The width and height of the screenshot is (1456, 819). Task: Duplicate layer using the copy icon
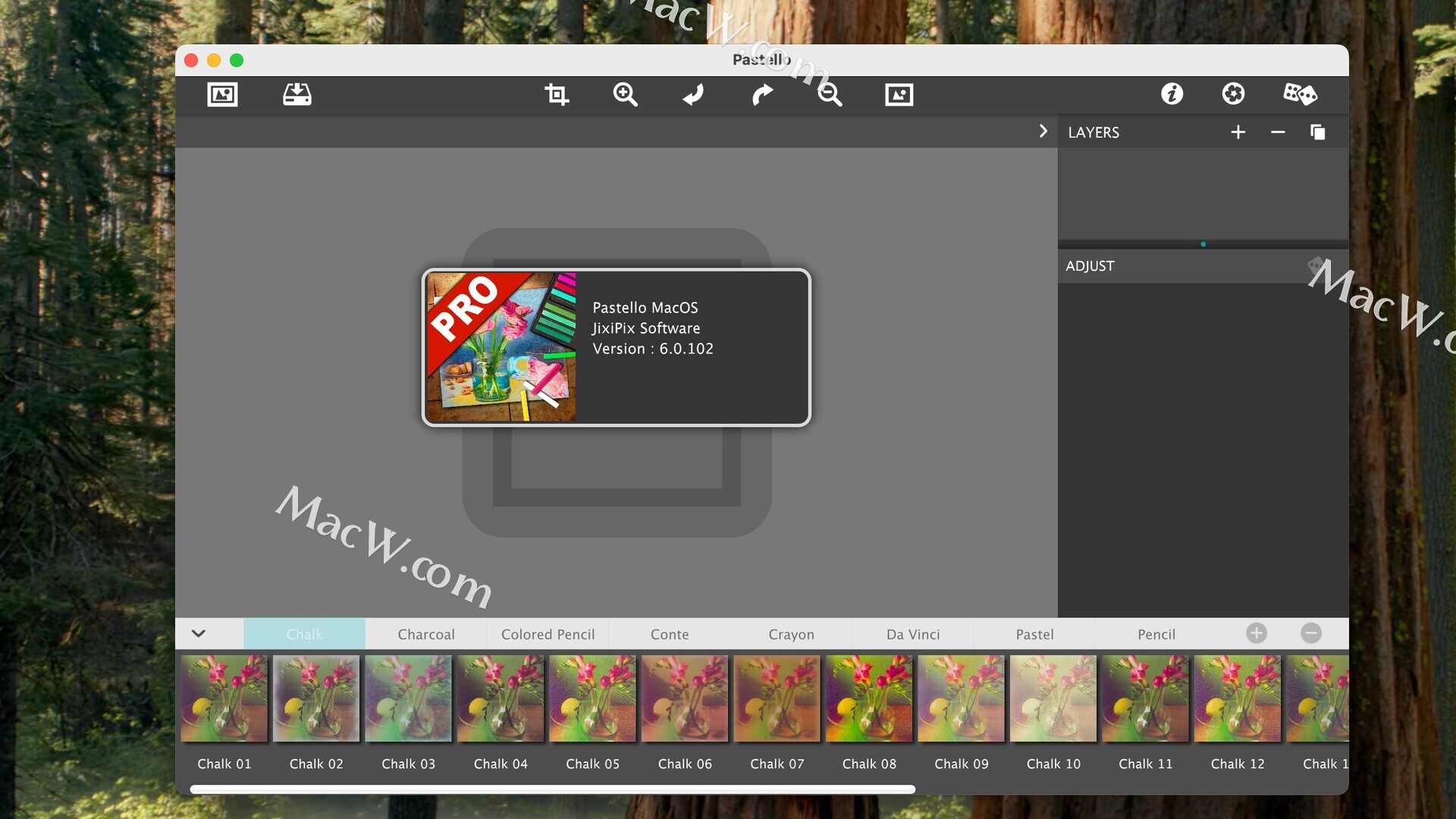point(1318,132)
